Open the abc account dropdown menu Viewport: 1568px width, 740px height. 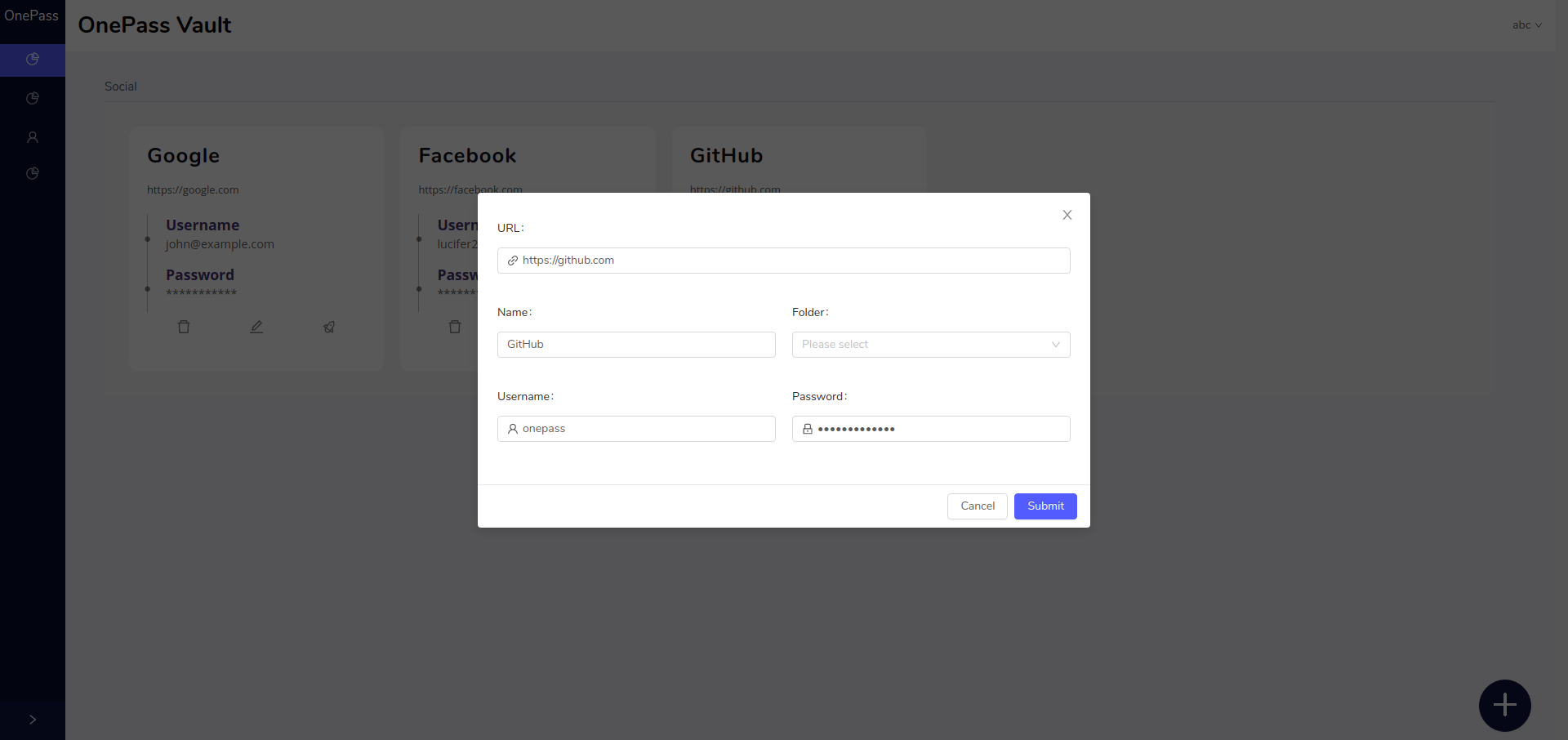click(1526, 25)
